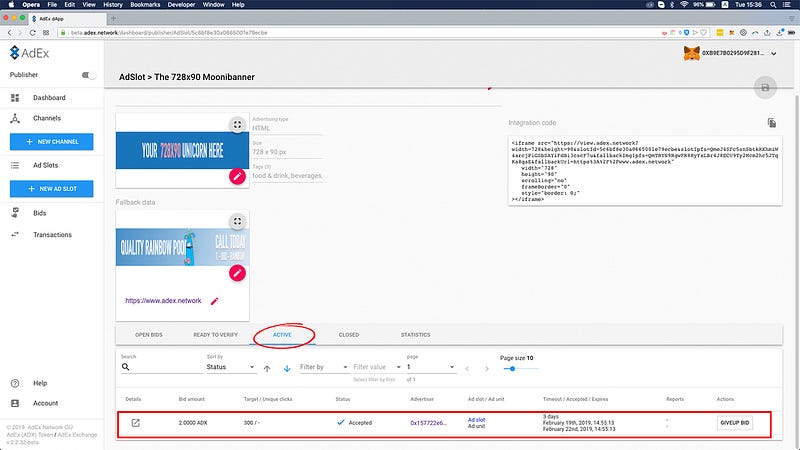Open the https://www.adex.network link
Screen dimensions: 800x450
tap(163, 301)
